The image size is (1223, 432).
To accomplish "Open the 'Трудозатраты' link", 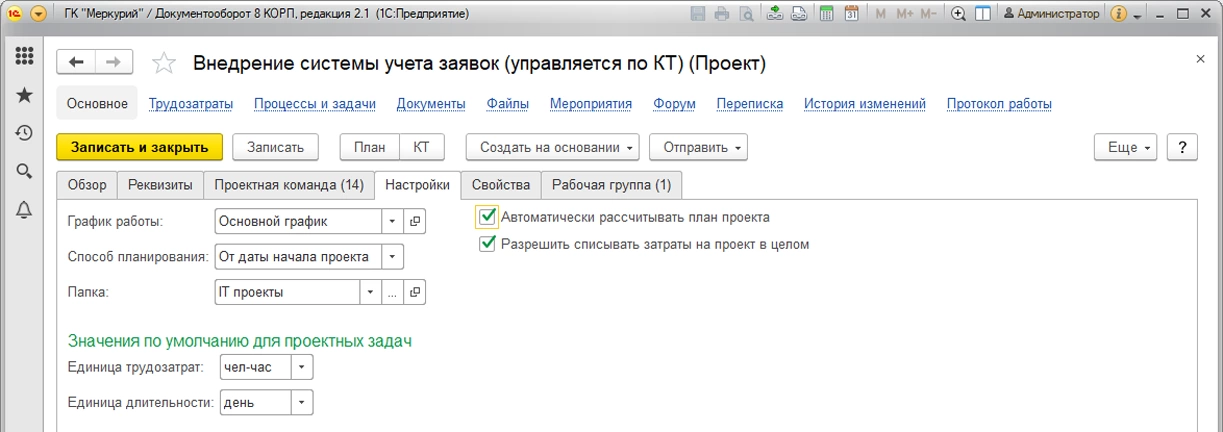I will (x=191, y=104).
